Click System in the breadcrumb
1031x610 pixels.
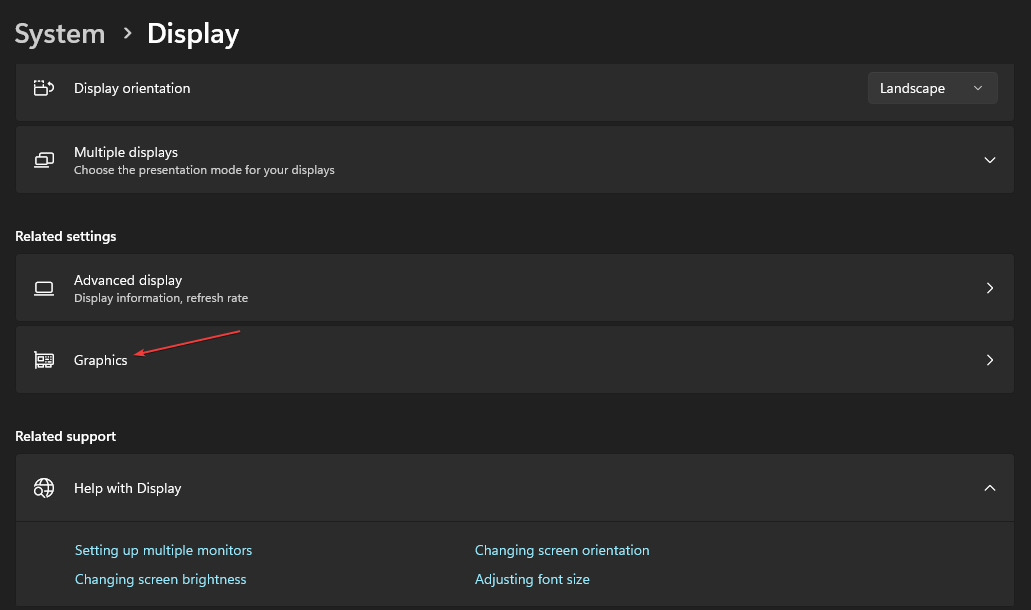(x=59, y=33)
